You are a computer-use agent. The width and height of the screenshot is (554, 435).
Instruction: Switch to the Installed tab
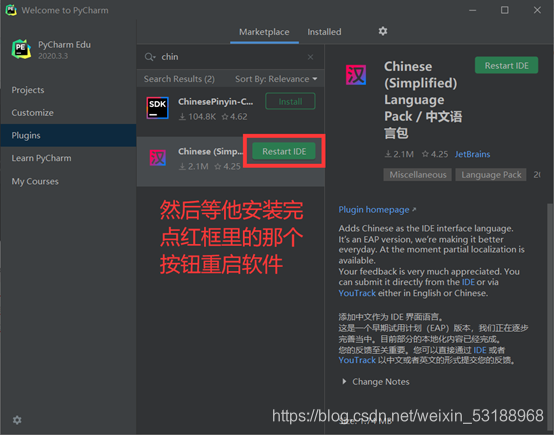pos(324,32)
